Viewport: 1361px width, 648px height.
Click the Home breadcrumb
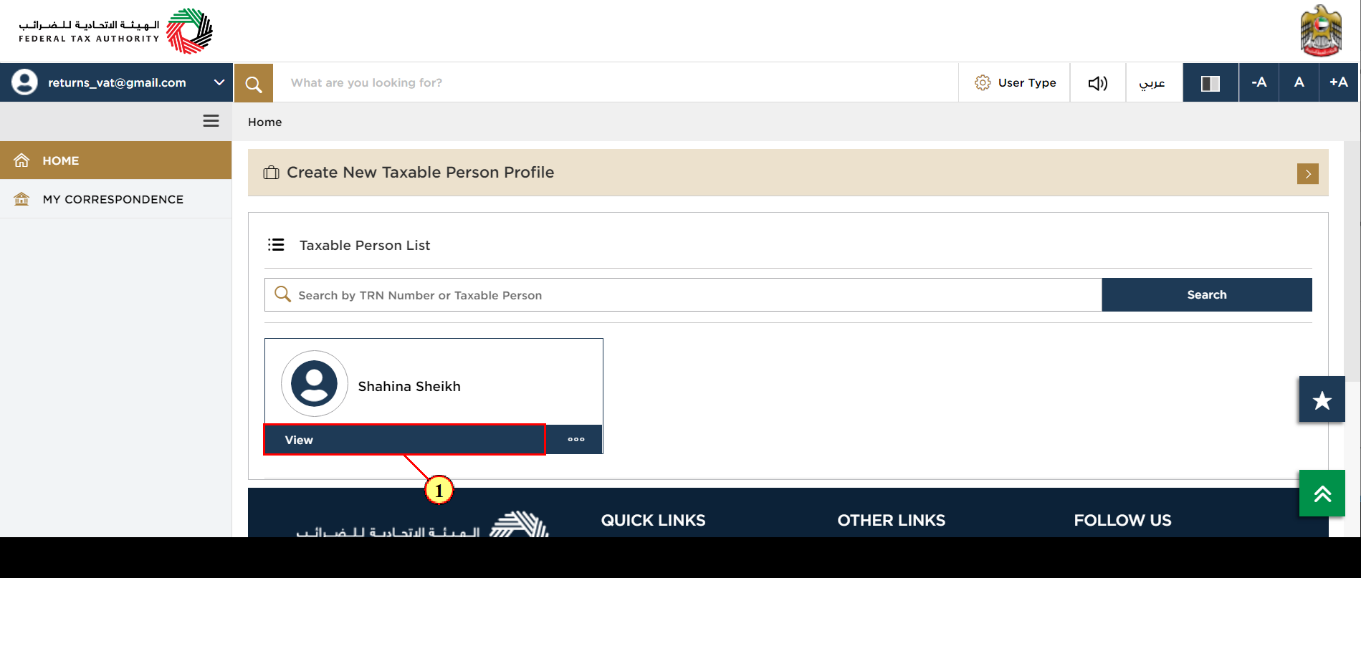click(x=265, y=122)
